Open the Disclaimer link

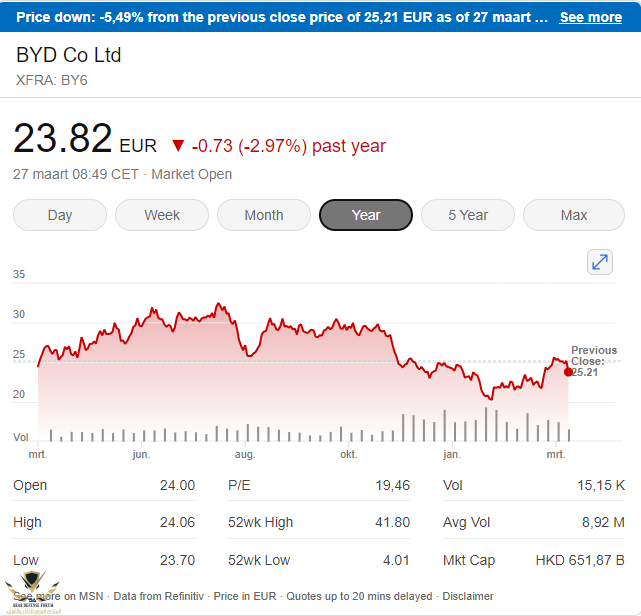point(466,596)
